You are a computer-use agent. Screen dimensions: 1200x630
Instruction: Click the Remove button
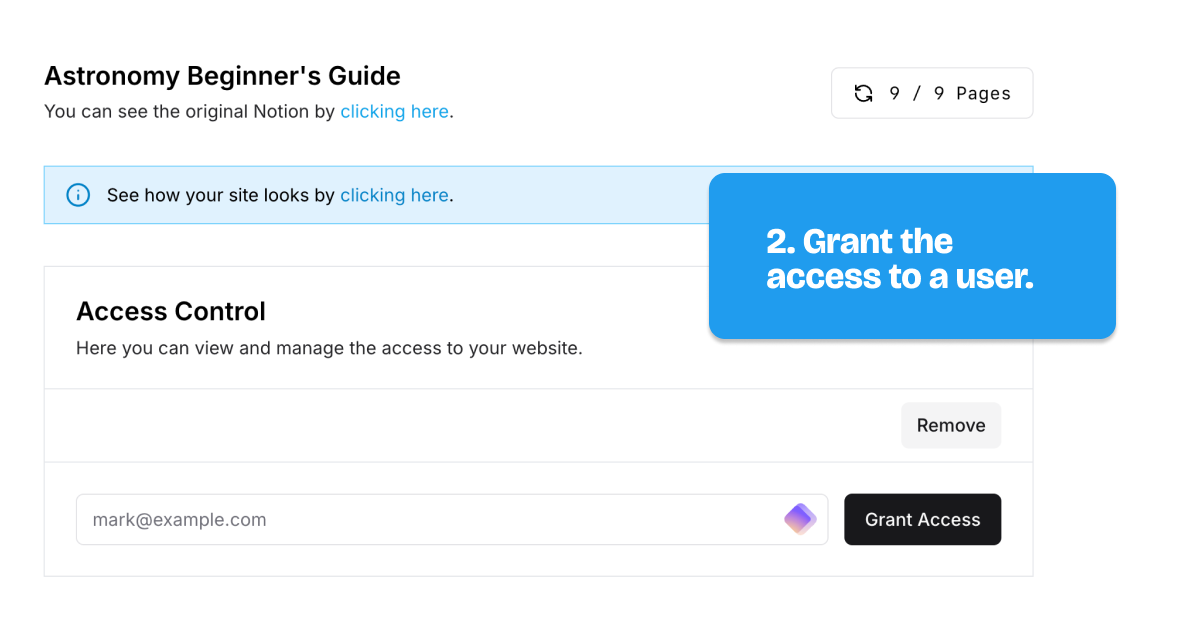(x=951, y=425)
